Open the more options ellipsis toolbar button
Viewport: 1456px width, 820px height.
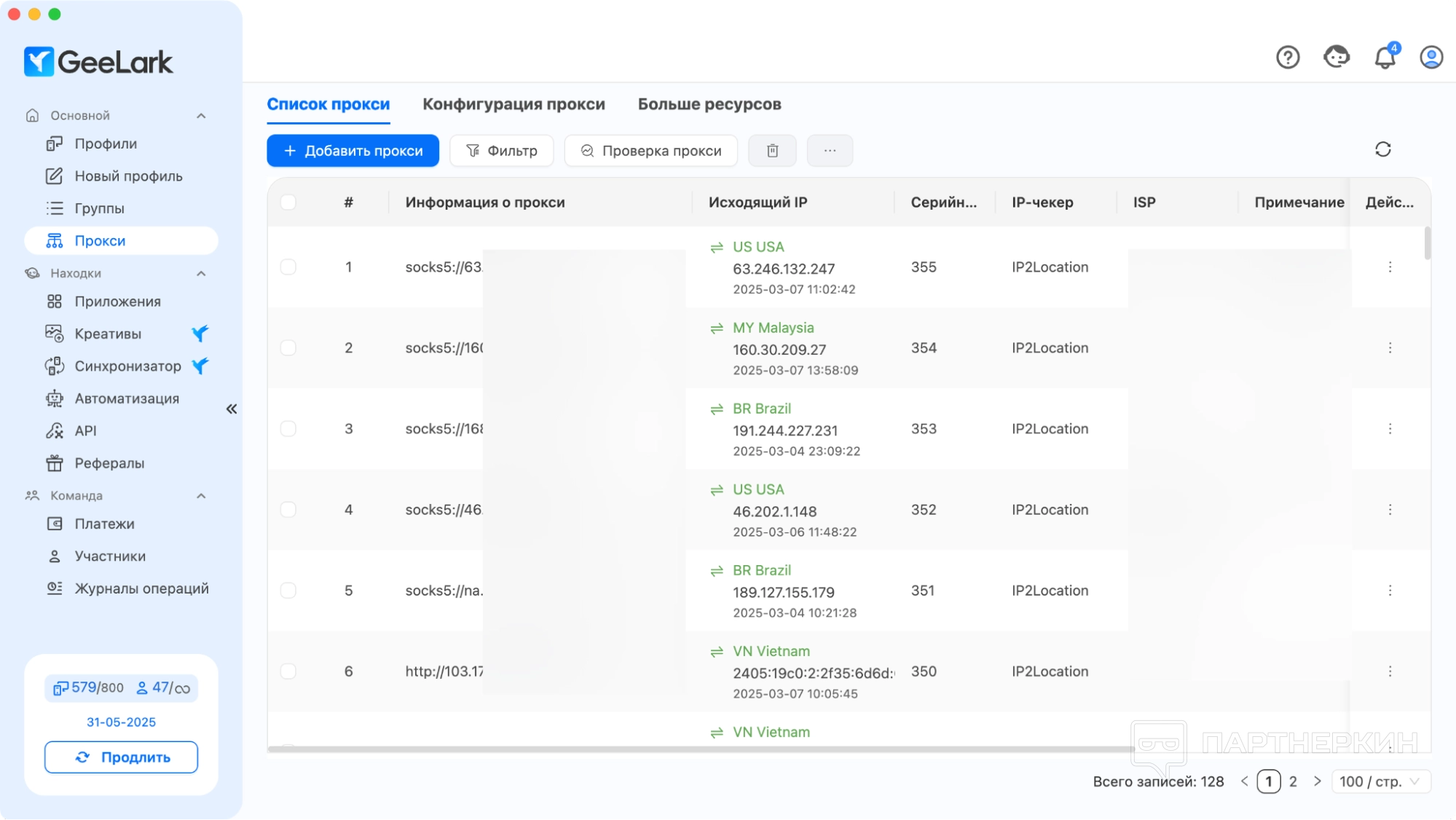[x=830, y=151]
